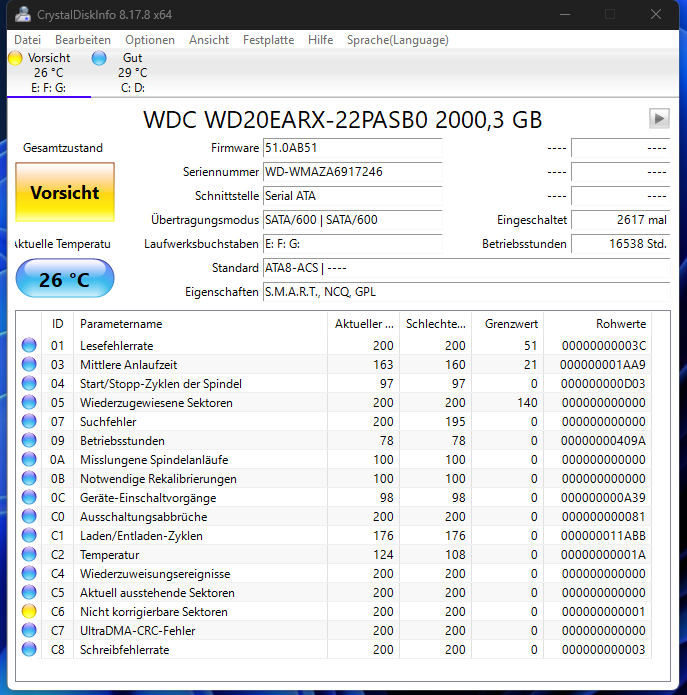Click status dot for Wiederzuweisungsereignisse
Viewport: 687px width, 695px height.
coord(29,574)
